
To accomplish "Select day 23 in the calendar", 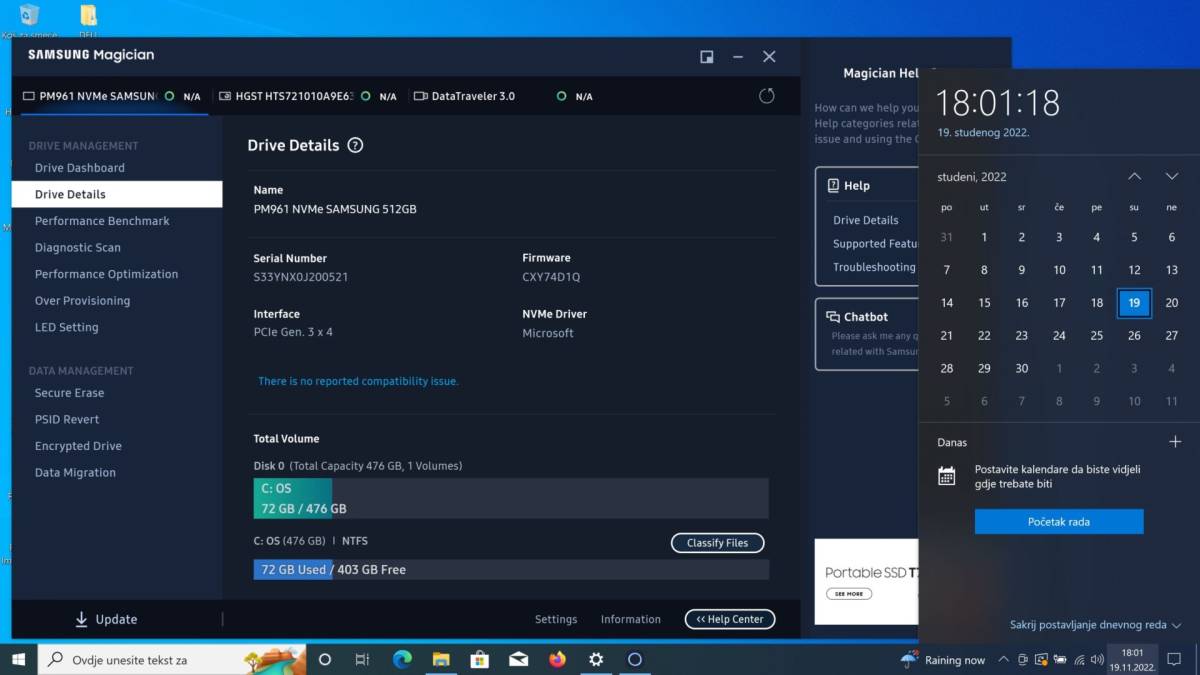I will [x=1021, y=336].
